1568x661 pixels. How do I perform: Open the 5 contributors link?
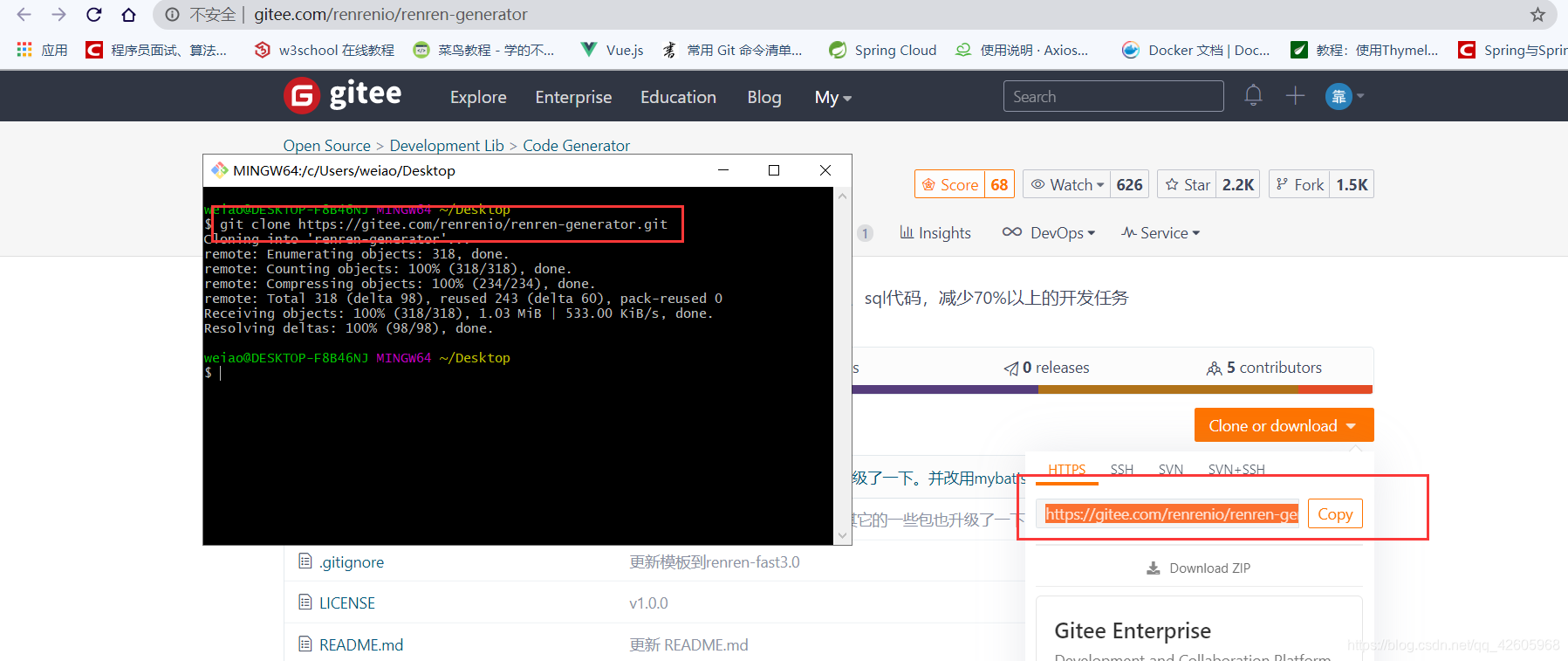(1264, 368)
